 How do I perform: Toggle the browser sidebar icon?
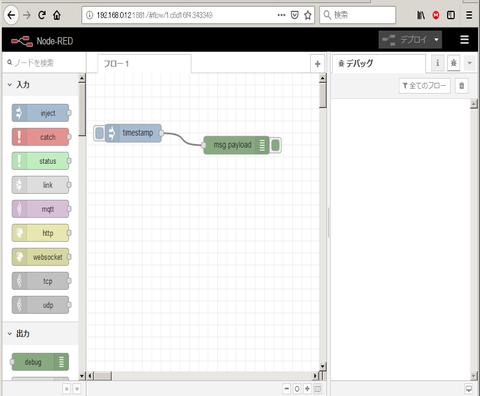pyautogui.click(x=451, y=15)
